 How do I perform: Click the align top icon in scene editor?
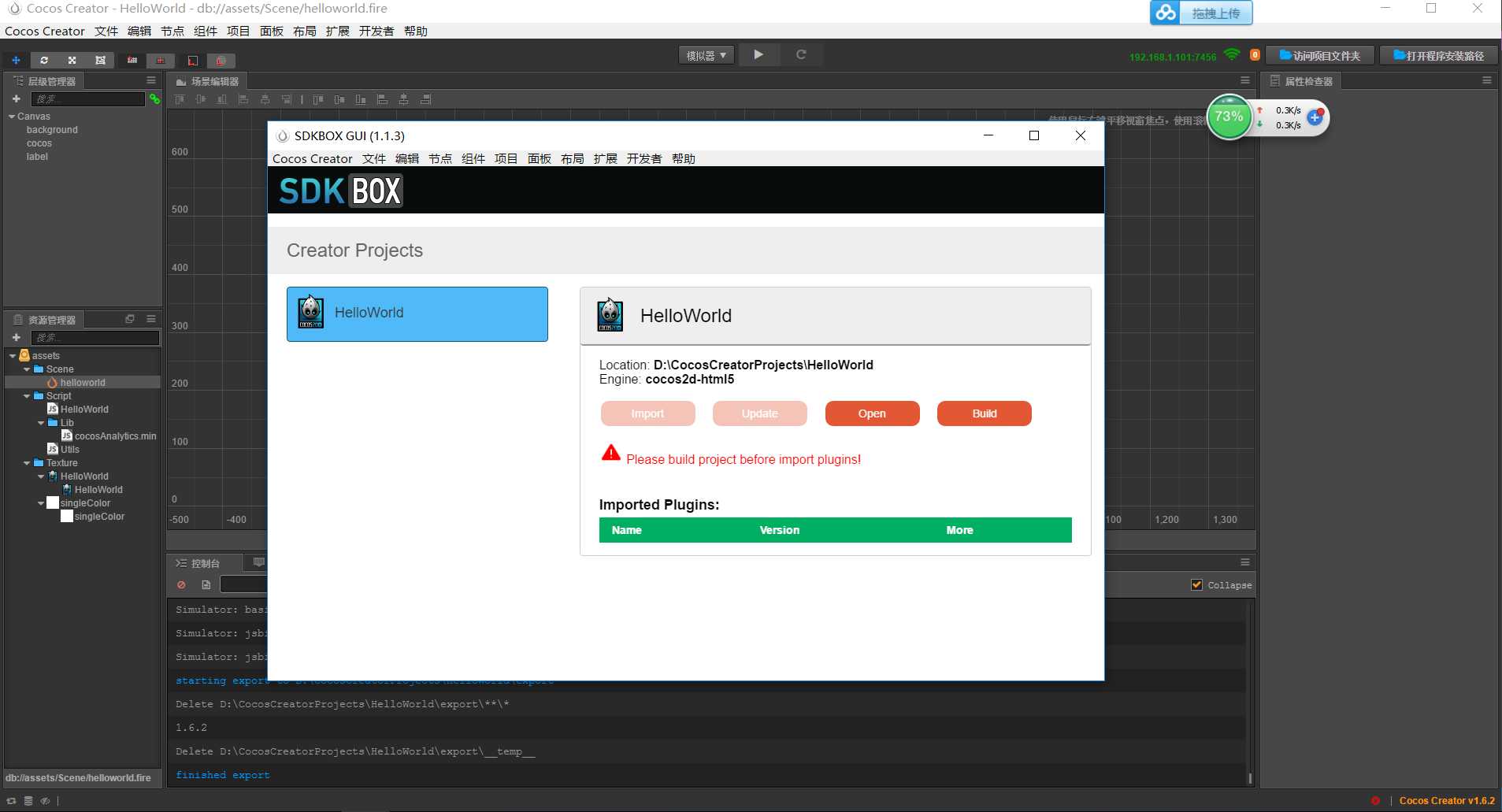click(x=180, y=99)
